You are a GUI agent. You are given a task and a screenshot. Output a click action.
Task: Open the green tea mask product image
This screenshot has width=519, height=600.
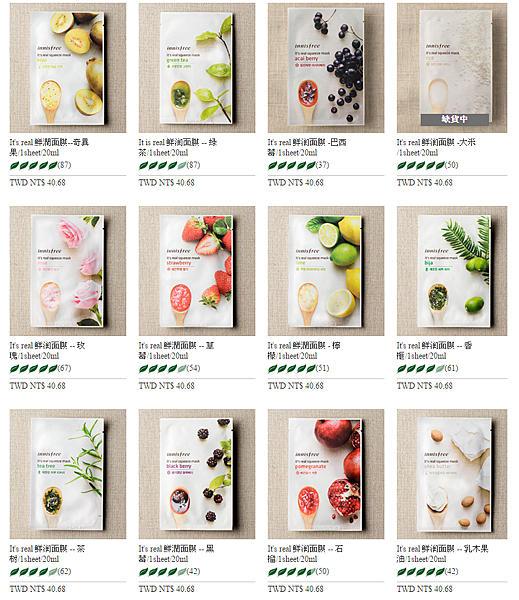click(197, 68)
